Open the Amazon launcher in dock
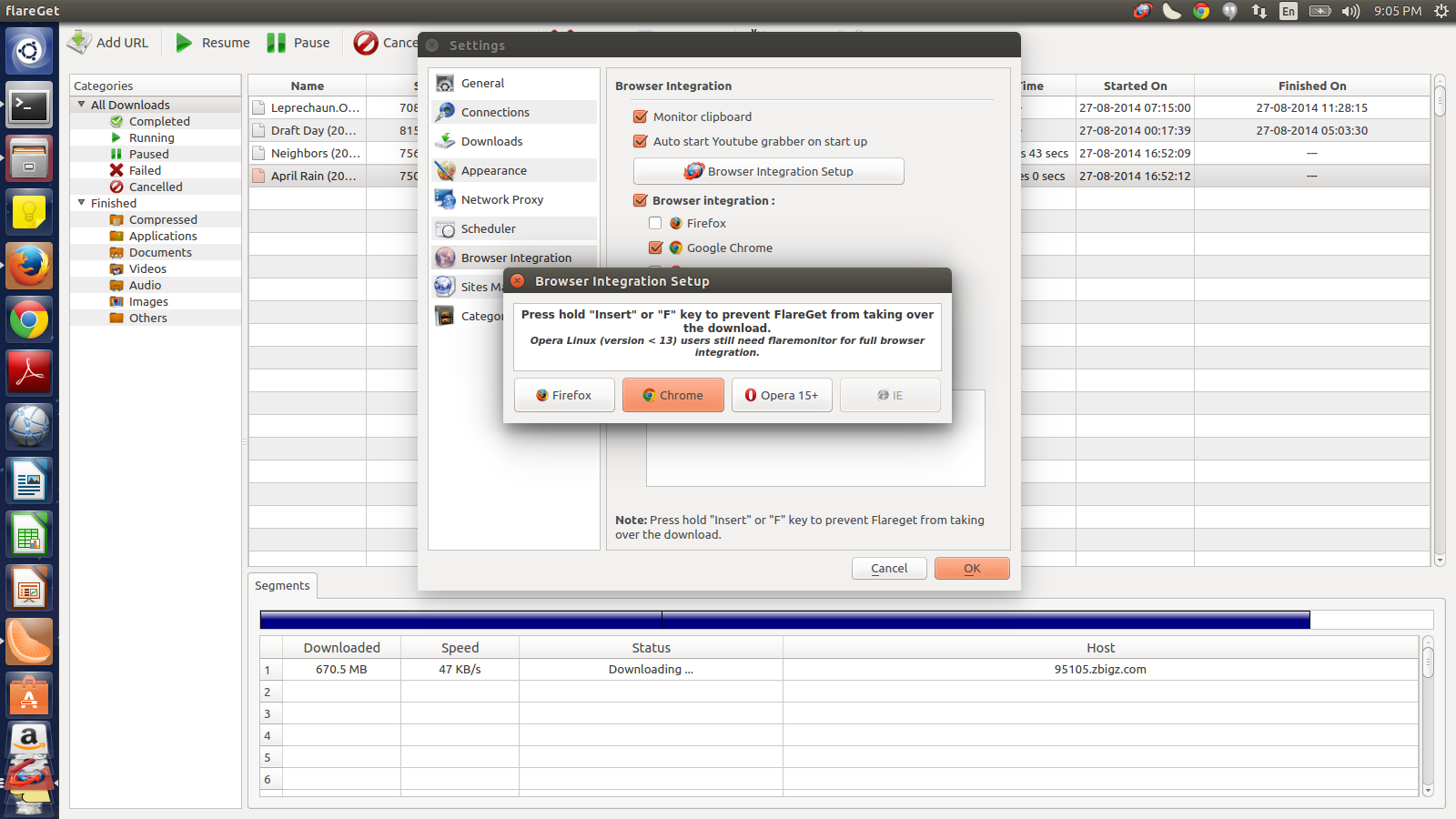The width and height of the screenshot is (1456, 819). [x=29, y=739]
